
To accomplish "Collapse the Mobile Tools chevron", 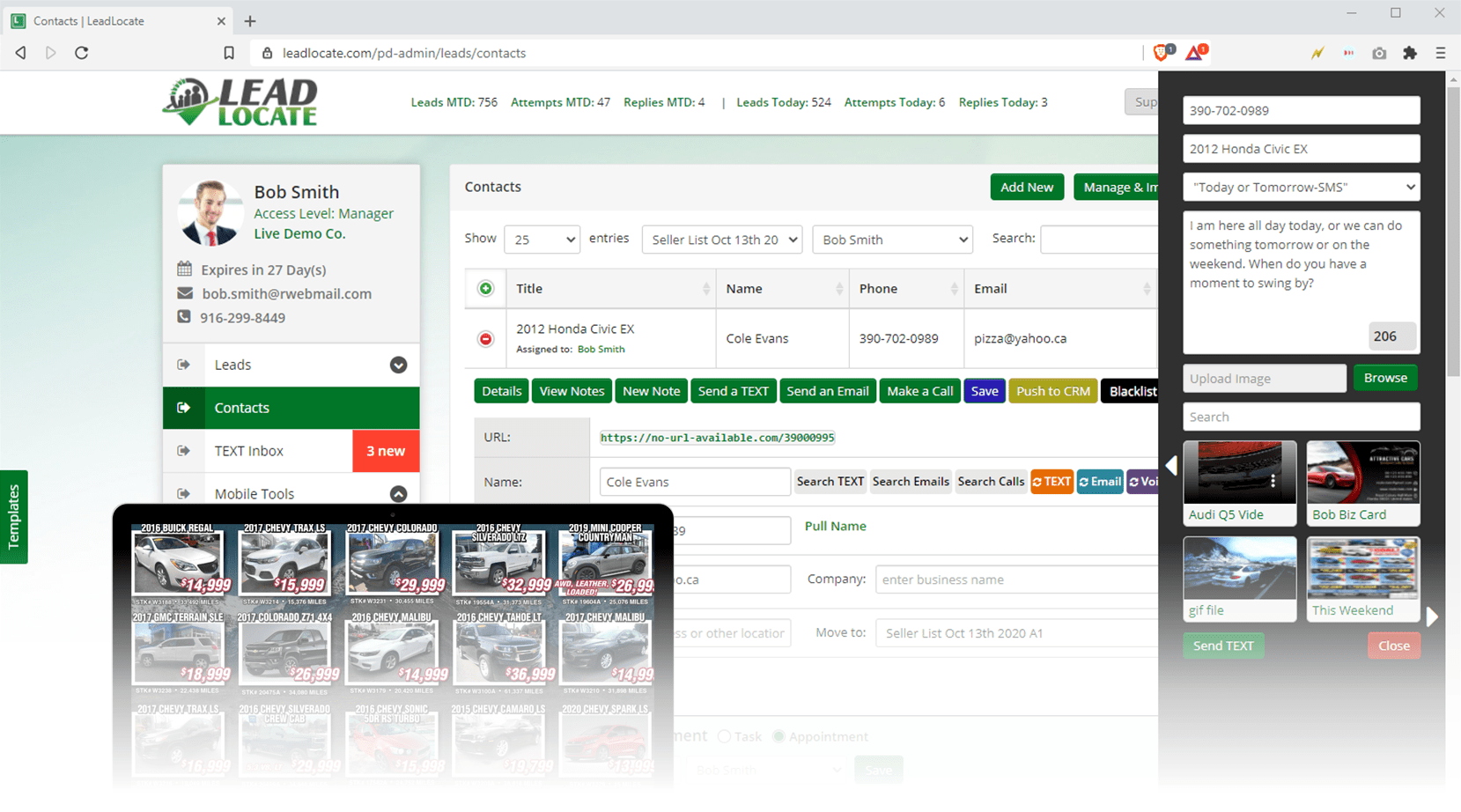I will pyautogui.click(x=398, y=494).
